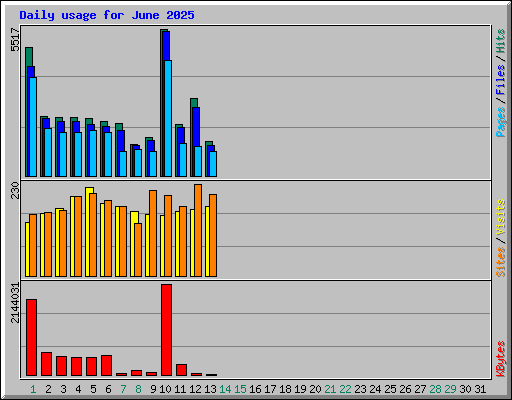Click the day 10 red KBytes bar

point(166,330)
